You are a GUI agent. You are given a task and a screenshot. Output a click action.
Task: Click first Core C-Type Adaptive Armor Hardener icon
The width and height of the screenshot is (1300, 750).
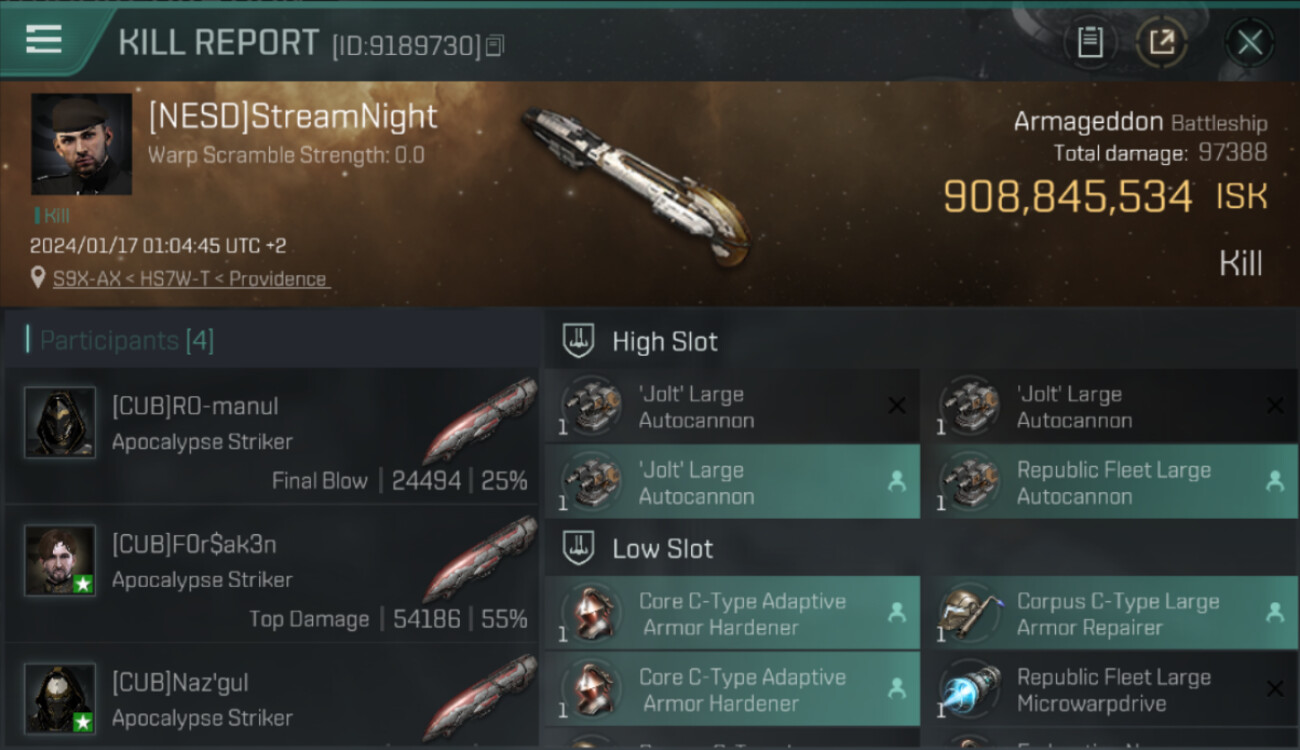[x=591, y=613]
